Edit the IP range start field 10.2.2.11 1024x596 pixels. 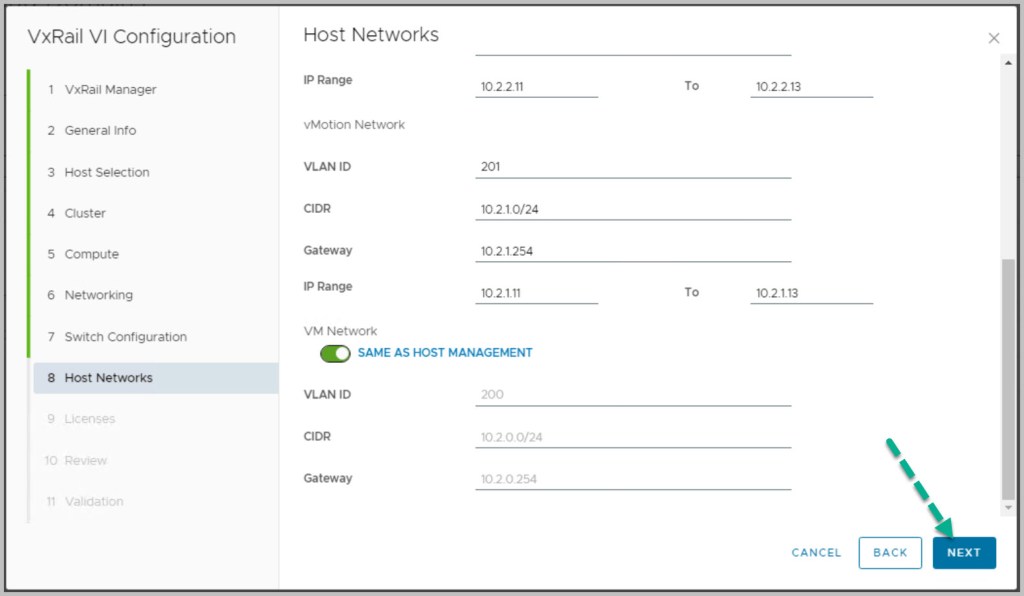click(x=536, y=87)
